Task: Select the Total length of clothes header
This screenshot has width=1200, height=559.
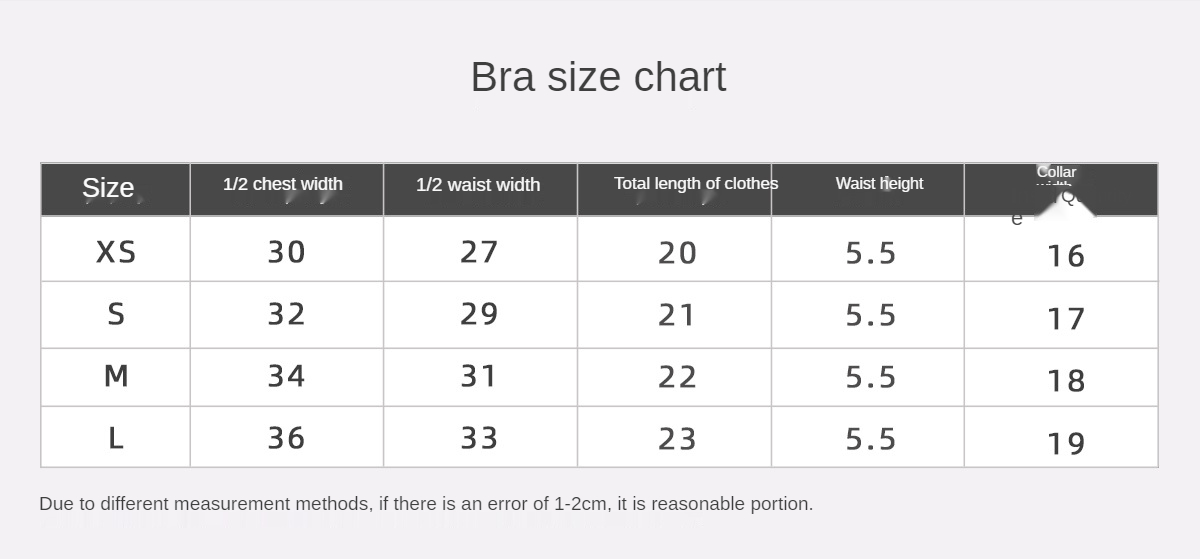Action: click(695, 183)
